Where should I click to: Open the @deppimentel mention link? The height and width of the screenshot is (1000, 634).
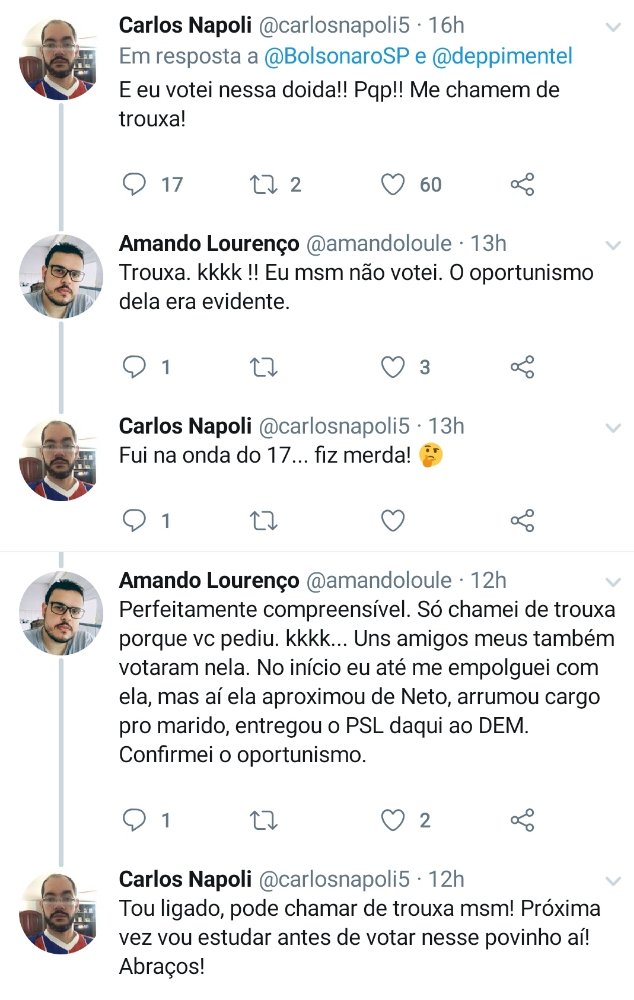(x=501, y=57)
